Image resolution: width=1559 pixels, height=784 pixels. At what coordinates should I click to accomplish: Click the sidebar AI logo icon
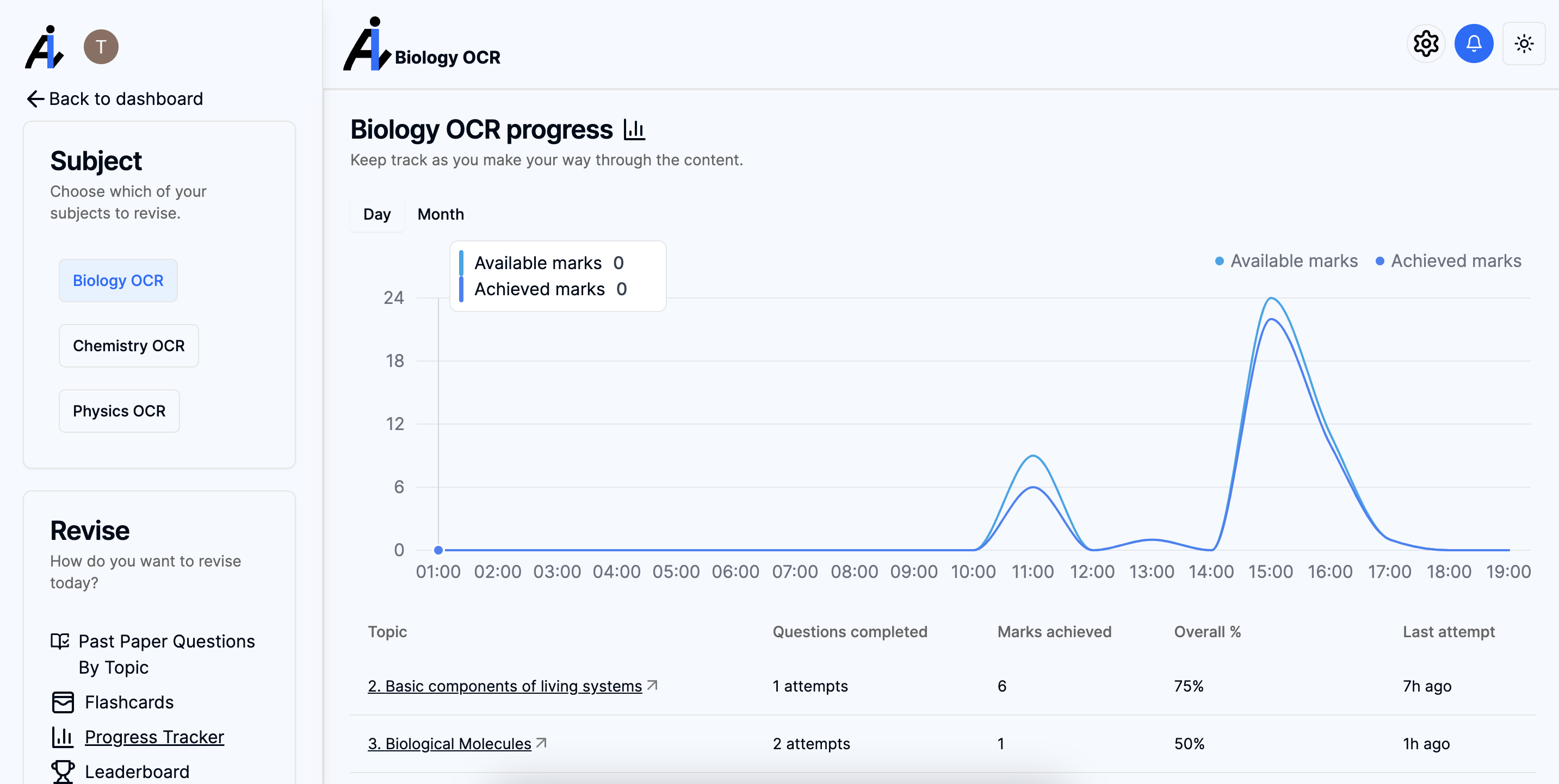pyautogui.click(x=44, y=47)
